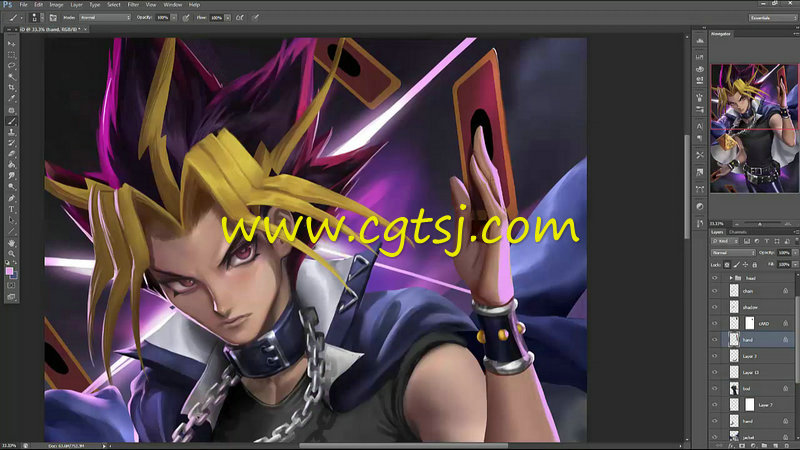The image size is (800, 450).
Task: Select the Clone Stamp tool
Action: pyautogui.click(x=11, y=132)
